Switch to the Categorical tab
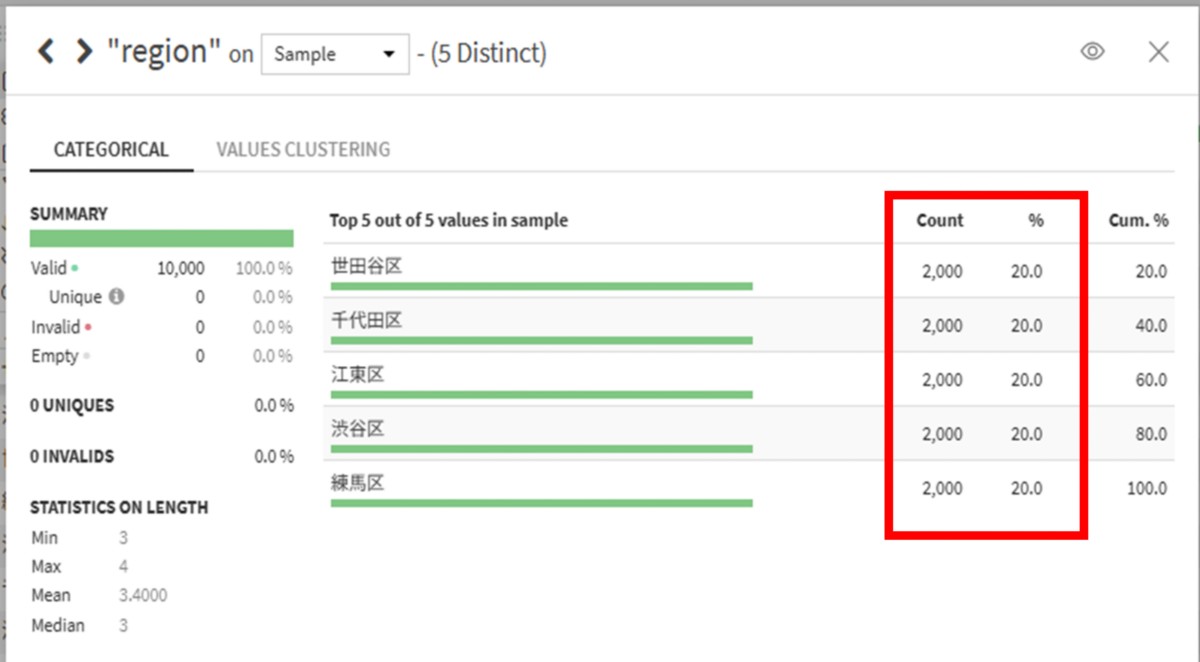The width and height of the screenshot is (1200, 662). point(111,150)
